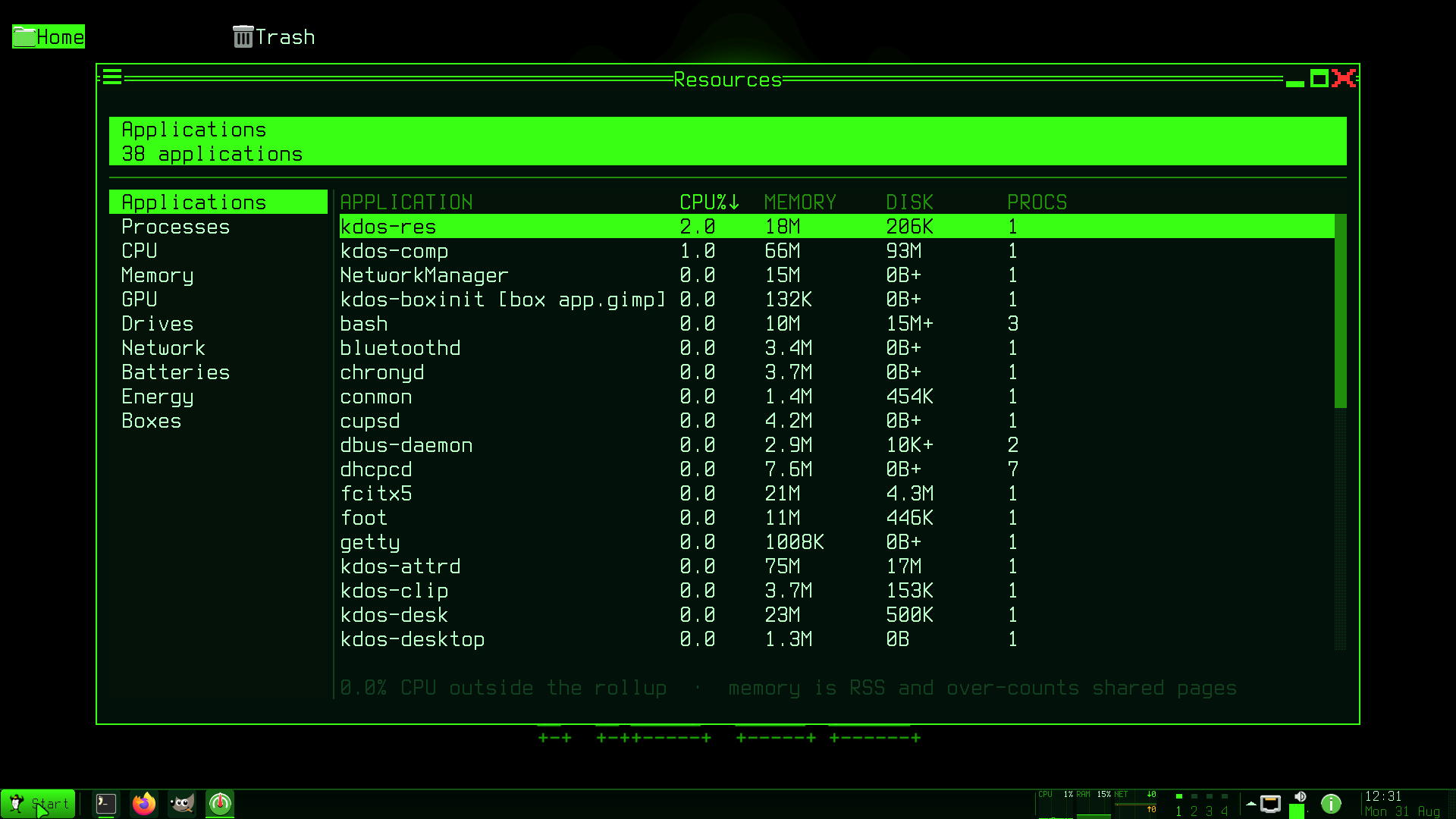Select the NetworkManager row
This screenshot has height=819, width=1456.
(x=837, y=275)
